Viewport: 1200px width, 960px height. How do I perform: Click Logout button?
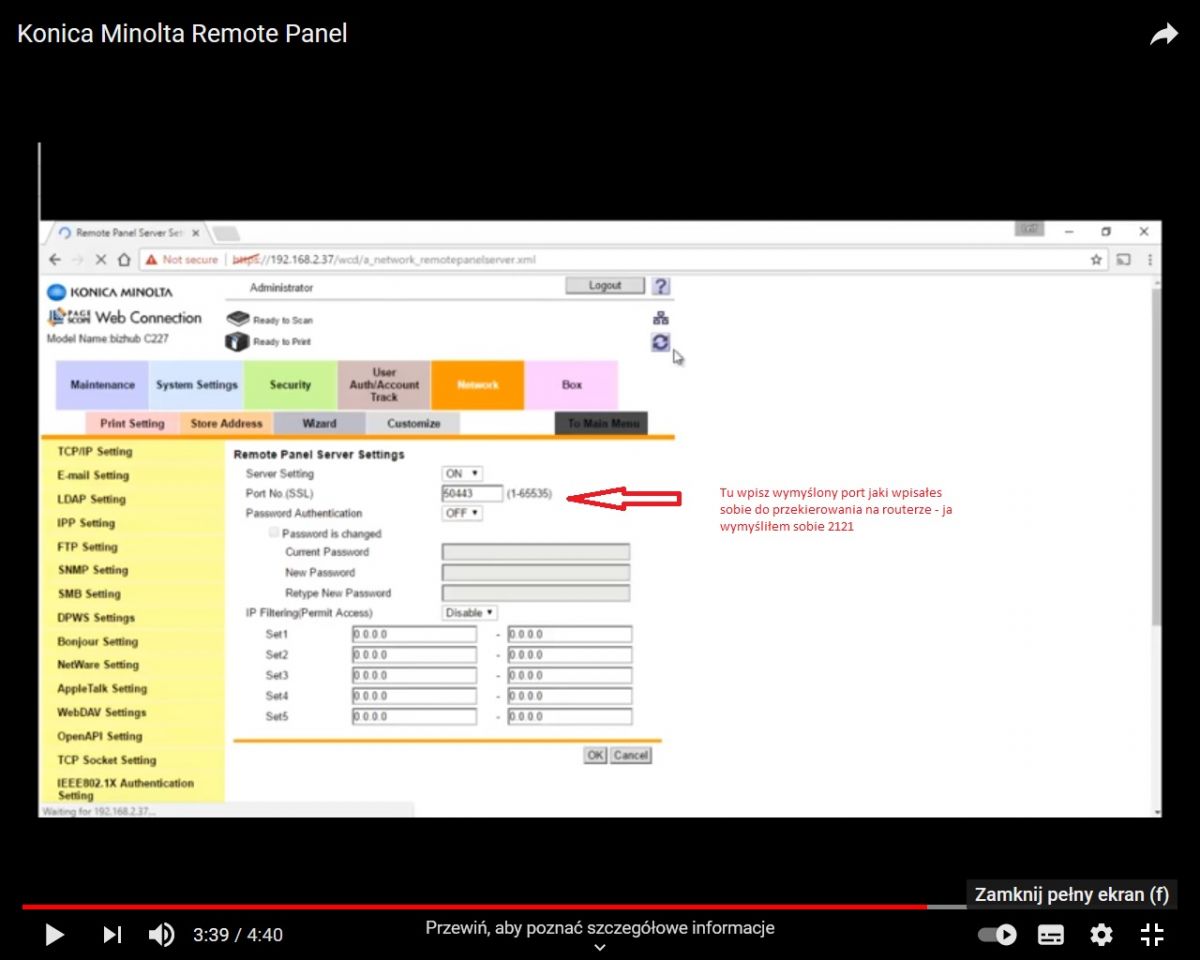click(605, 286)
